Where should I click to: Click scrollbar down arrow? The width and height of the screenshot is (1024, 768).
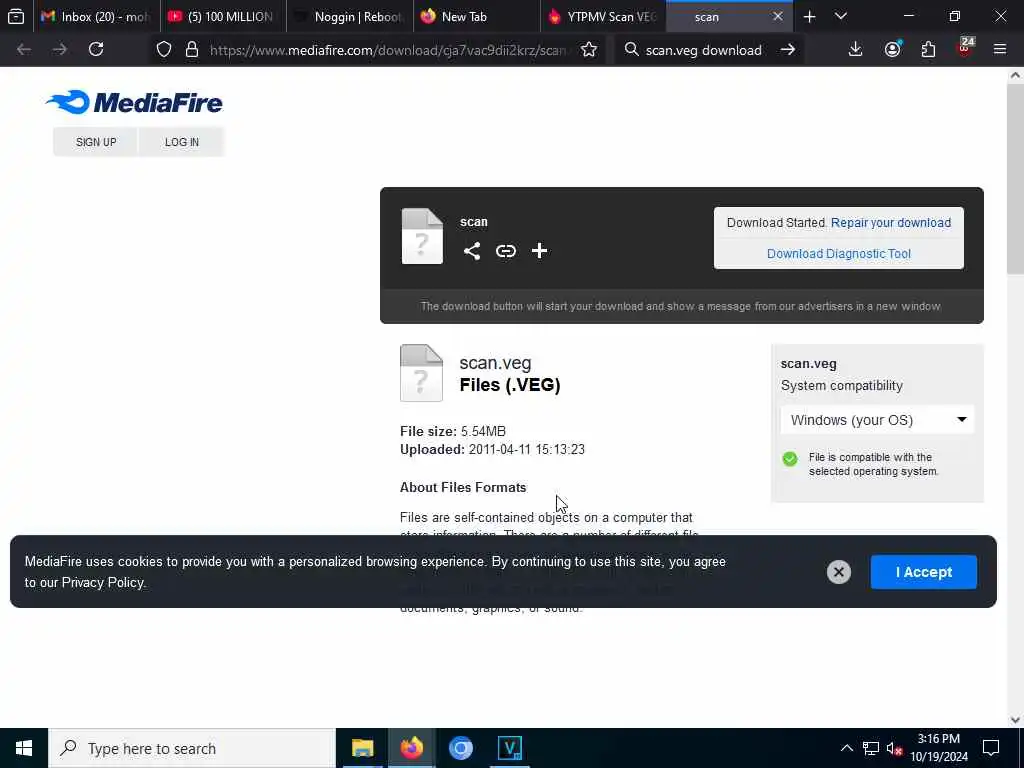pos(1015,720)
